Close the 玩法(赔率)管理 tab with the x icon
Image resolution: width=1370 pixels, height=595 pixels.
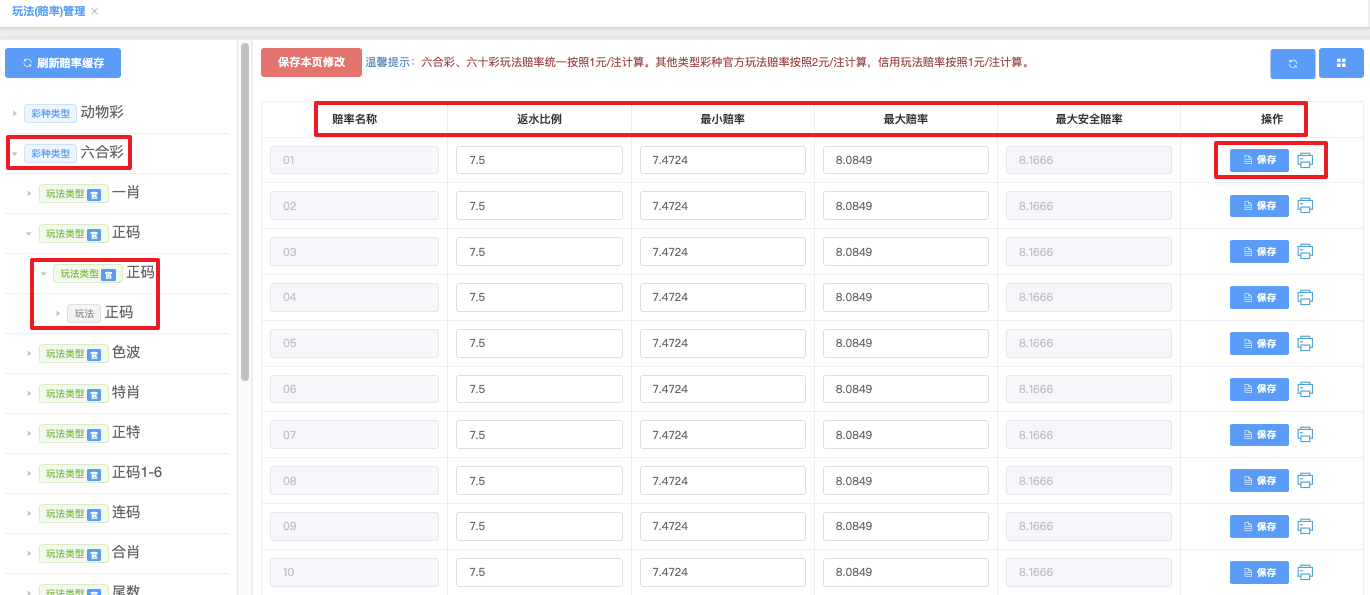(x=95, y=11)
